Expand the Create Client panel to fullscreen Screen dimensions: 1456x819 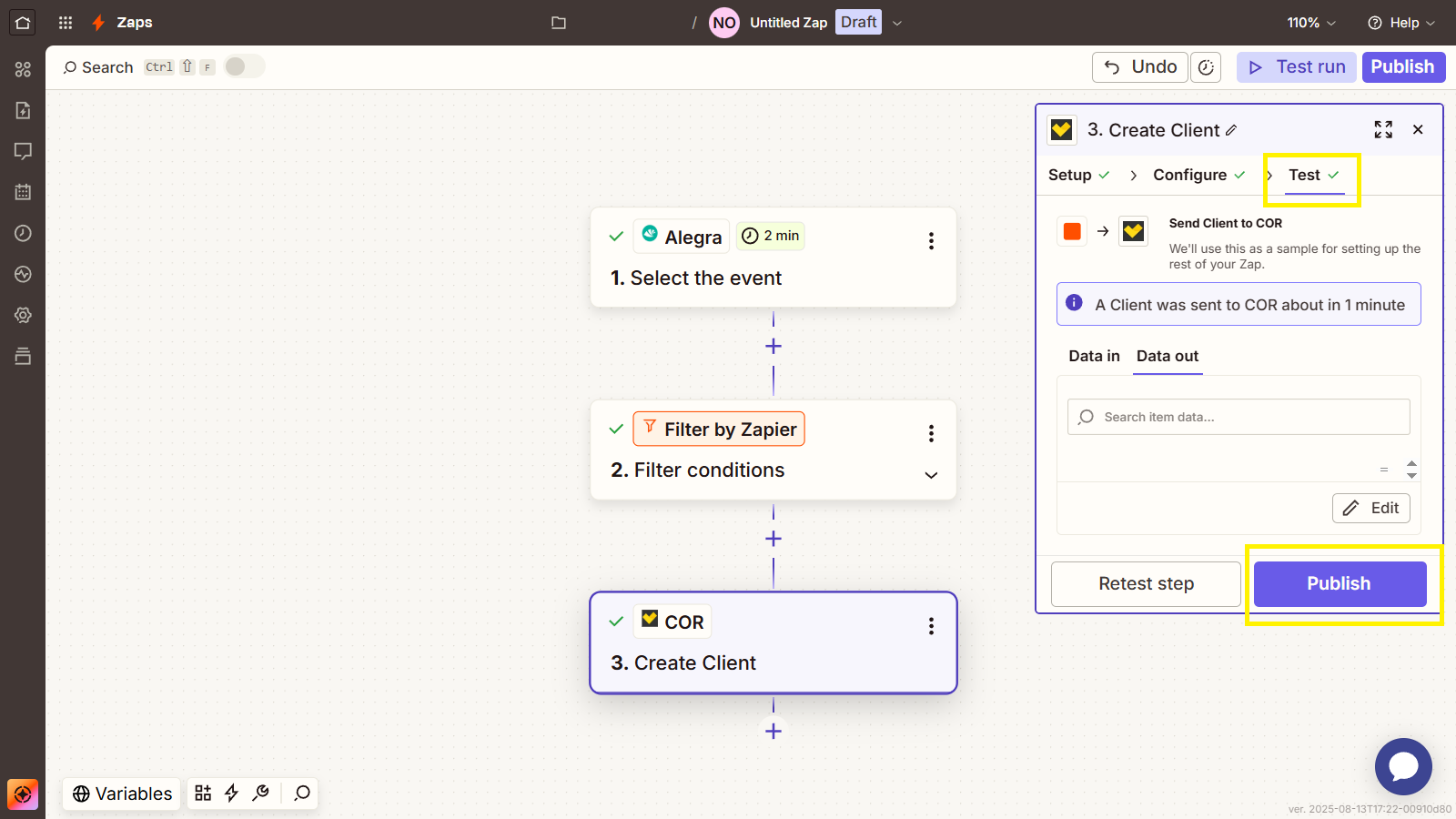pos(1383,129)
